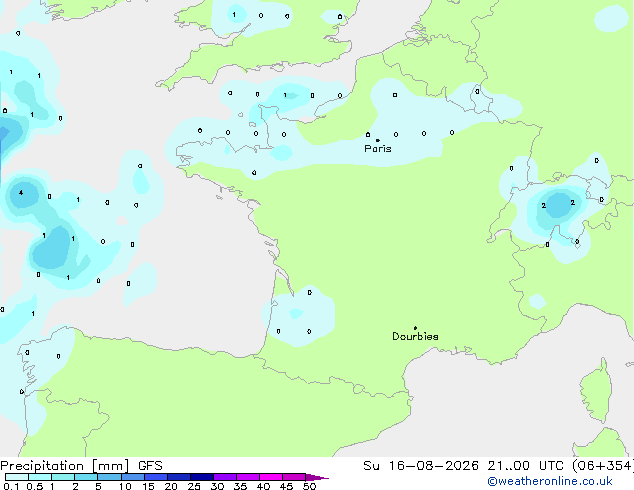This screenshot has width=634, height=490.
Task: Click the Paris location dot marker
Action: pyautogui.click(x=378, y=140)
